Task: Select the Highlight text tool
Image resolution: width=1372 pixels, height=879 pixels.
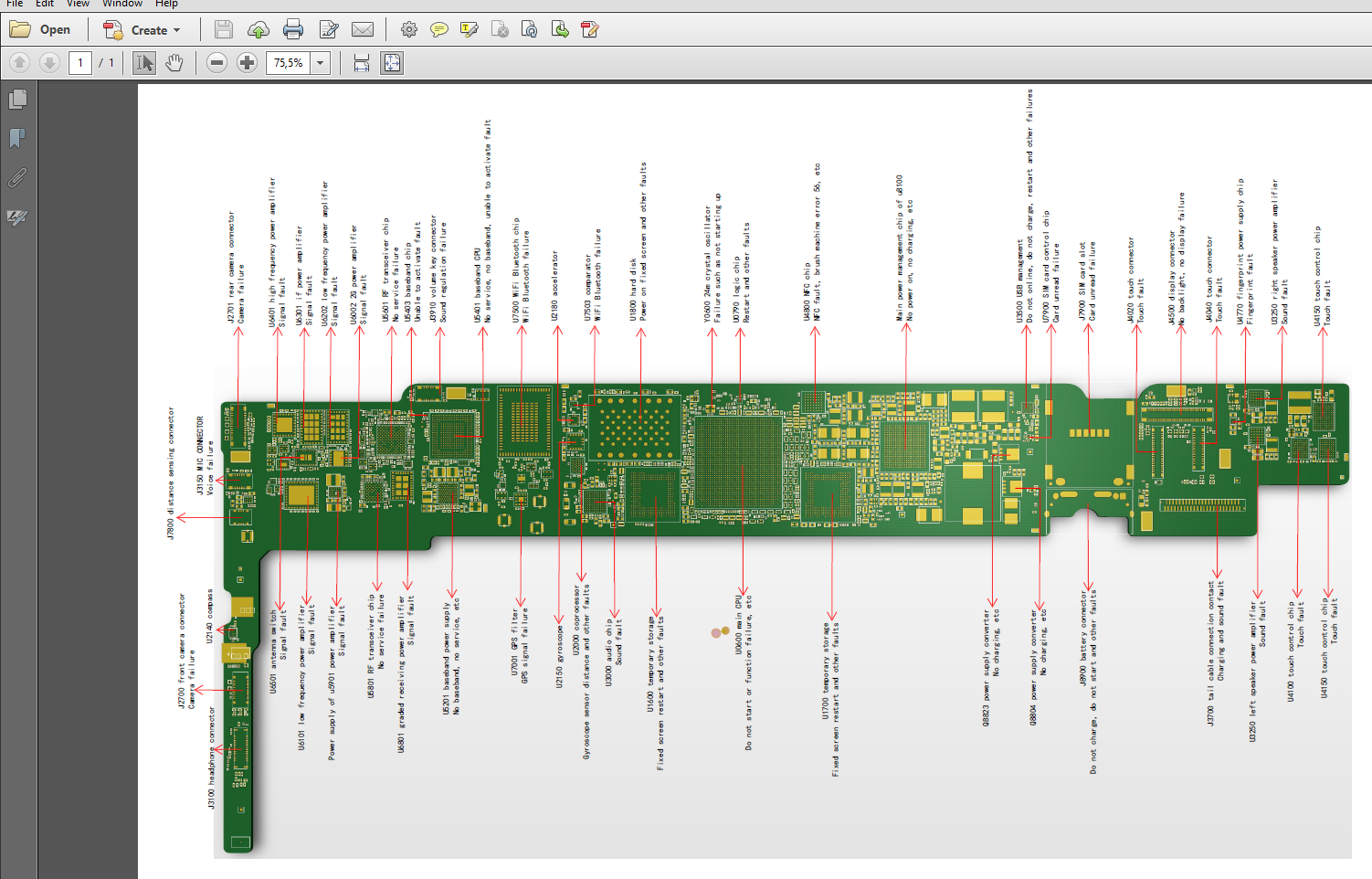Action: click(x=470, y=30)
